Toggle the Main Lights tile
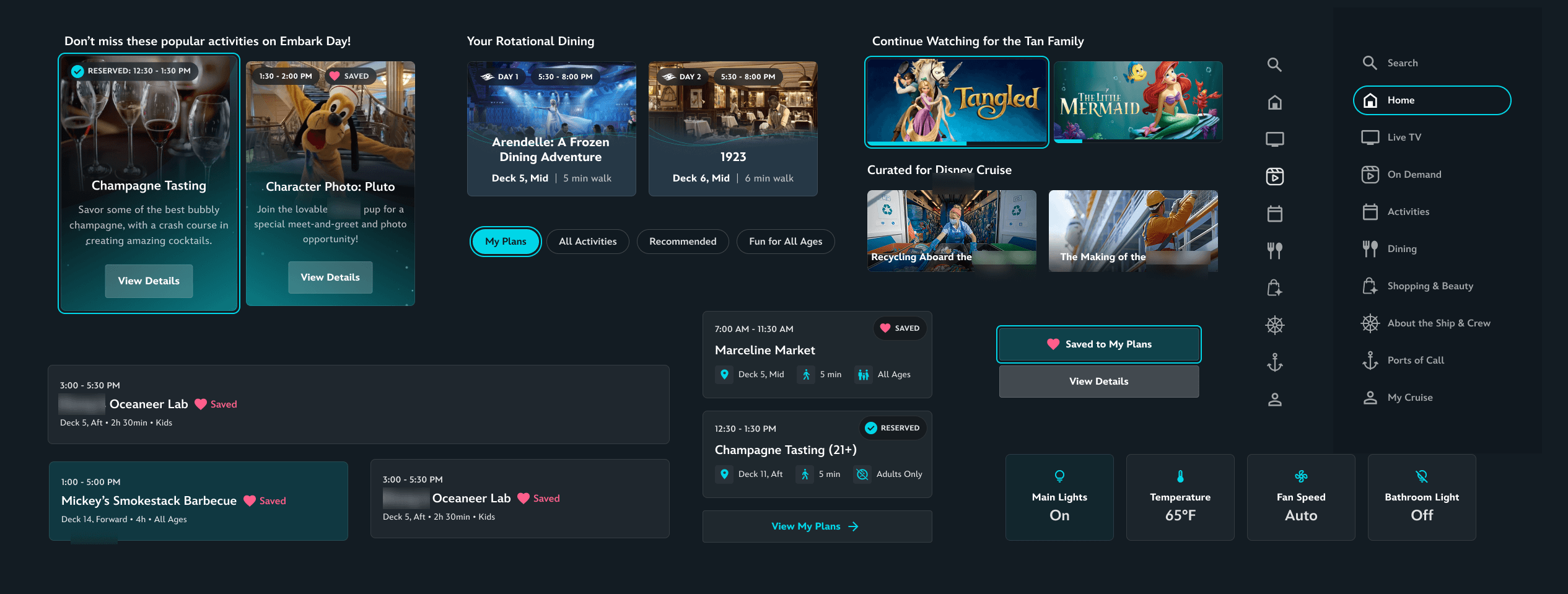 1059,497
